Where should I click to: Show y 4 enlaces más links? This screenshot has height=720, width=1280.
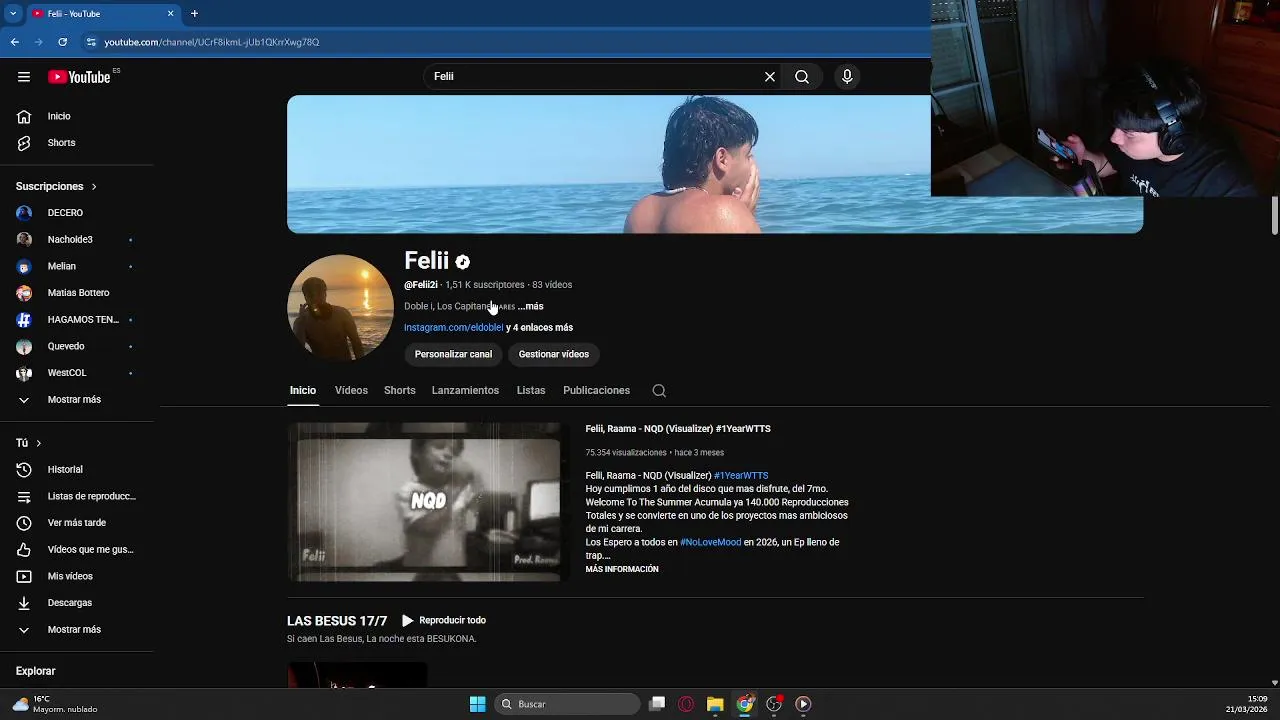point(539,328)
